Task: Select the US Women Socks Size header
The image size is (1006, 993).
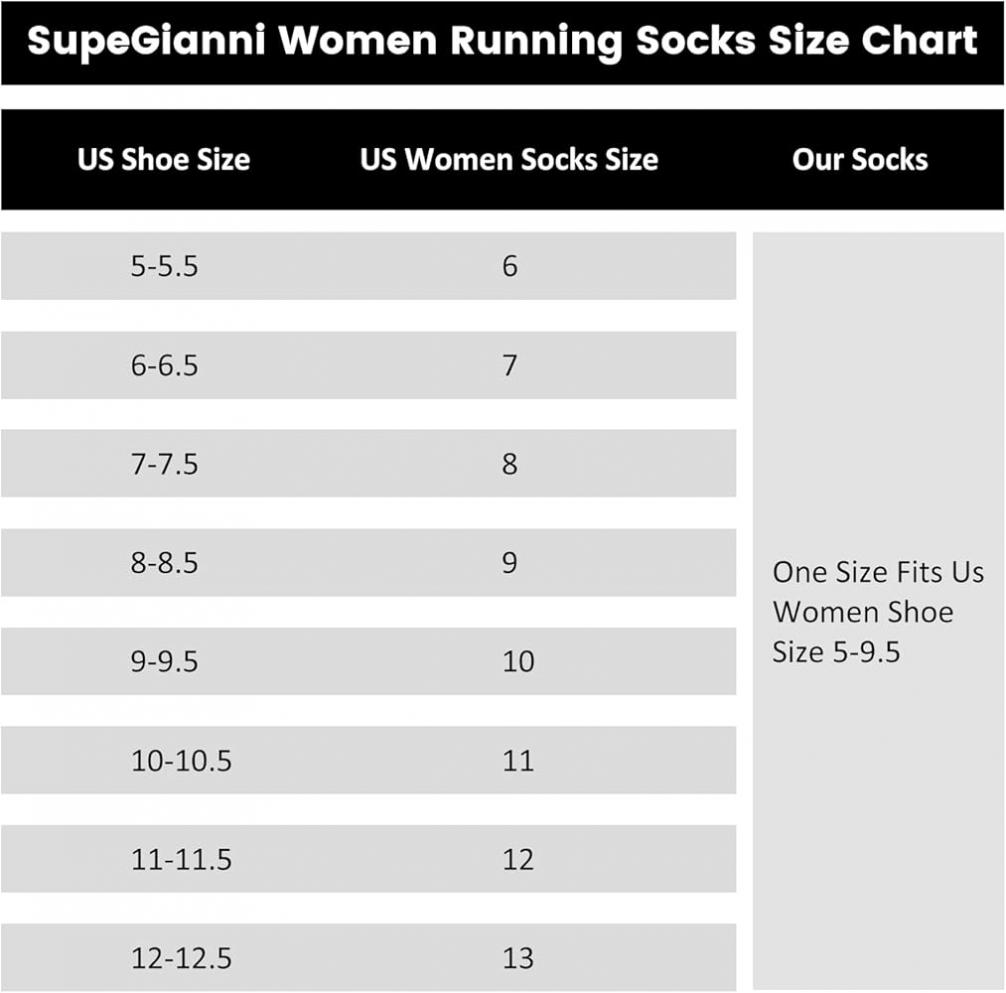Action: (x=509, y=159)
